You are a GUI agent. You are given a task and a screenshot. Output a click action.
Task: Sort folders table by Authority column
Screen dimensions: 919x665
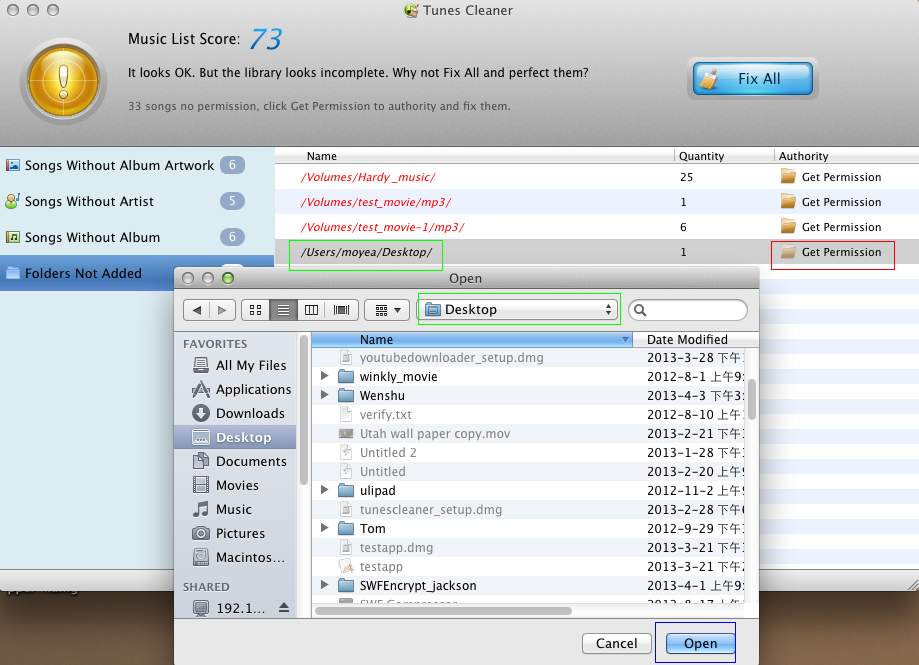(x=846, y=156)
